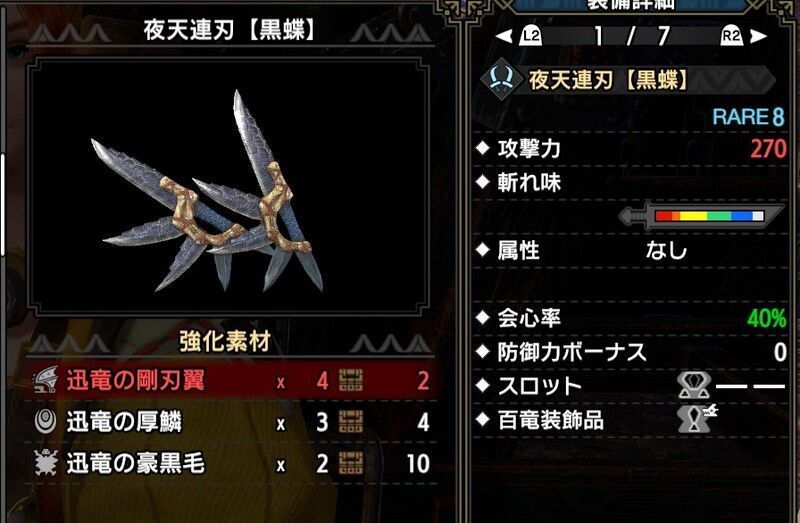
Task: Click the R2 shoulder button icon
Action: pos(731,36)
